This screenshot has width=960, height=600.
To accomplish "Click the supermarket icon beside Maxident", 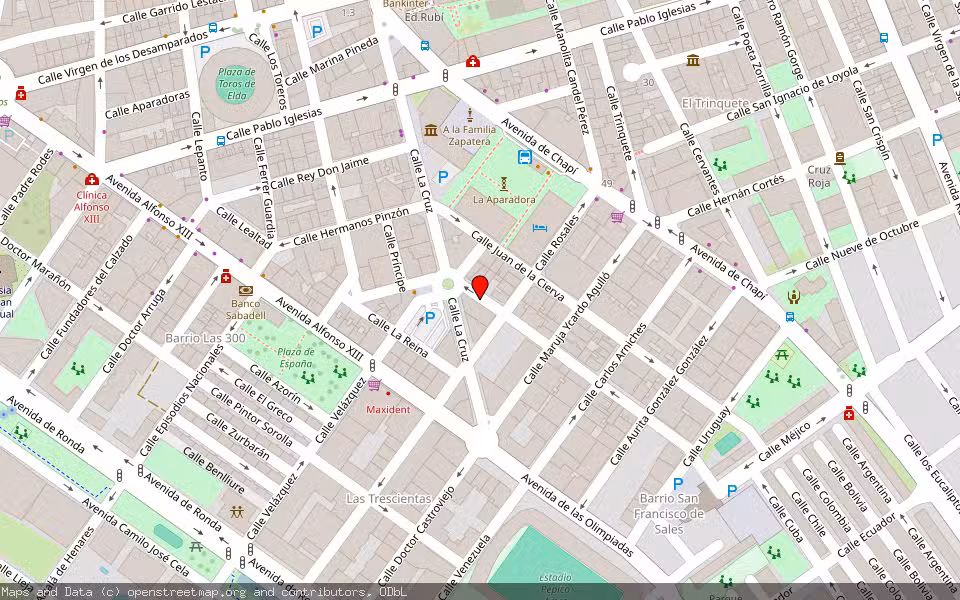I will (374, 384).
